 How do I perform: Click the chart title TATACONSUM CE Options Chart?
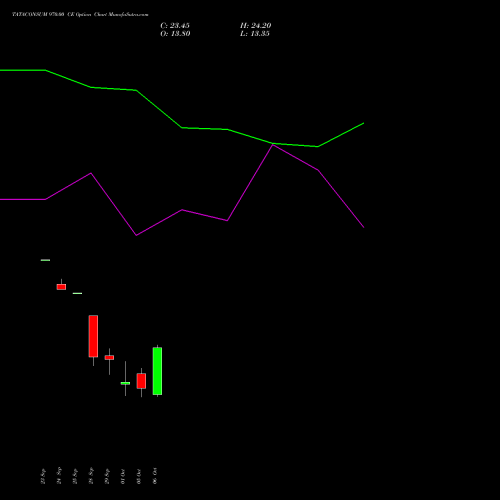coord(80,15)
